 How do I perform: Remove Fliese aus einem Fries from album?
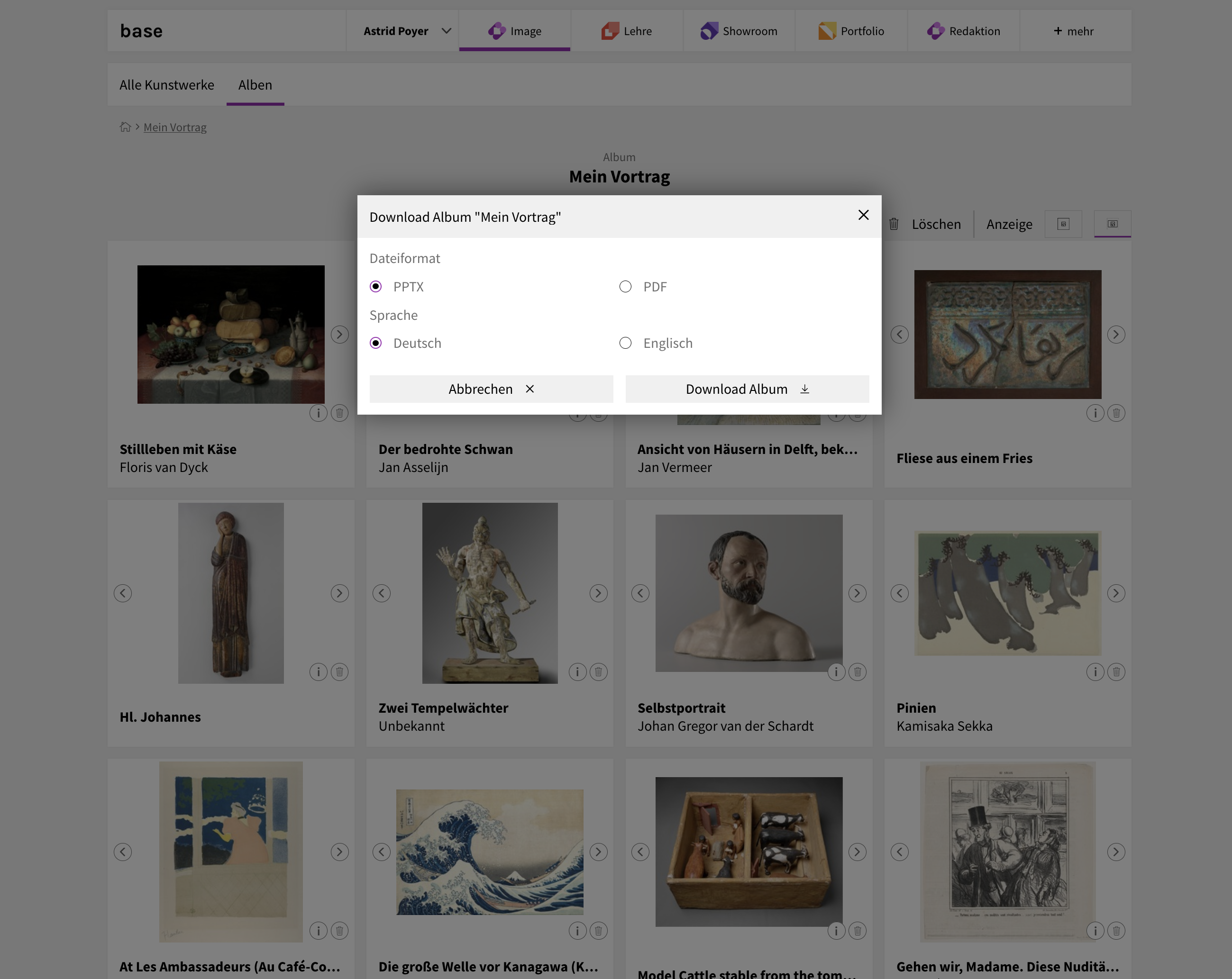(1116, 413)
